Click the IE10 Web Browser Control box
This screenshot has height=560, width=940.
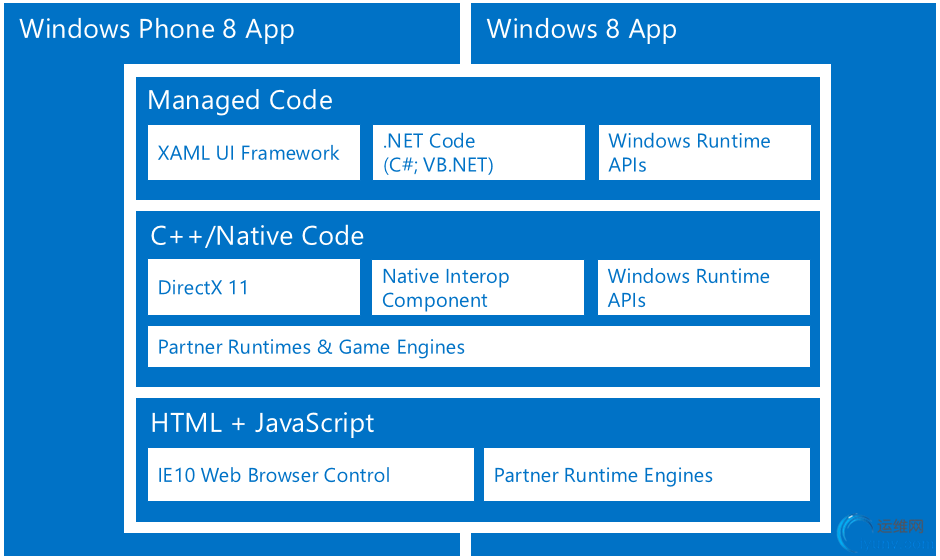(x=311, y=474)
